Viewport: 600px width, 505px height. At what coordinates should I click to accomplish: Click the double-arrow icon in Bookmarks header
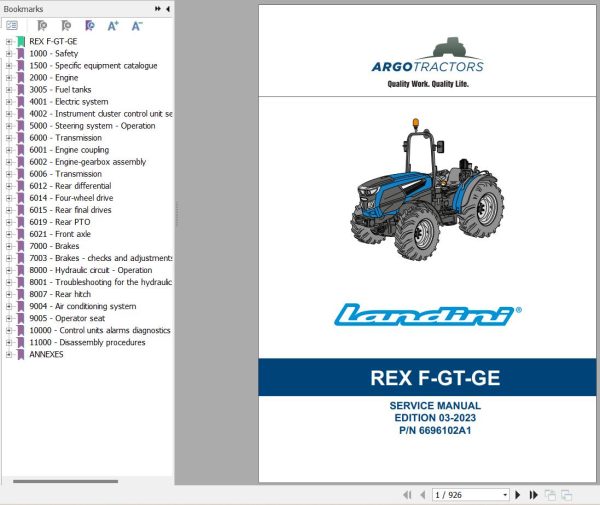158,8
